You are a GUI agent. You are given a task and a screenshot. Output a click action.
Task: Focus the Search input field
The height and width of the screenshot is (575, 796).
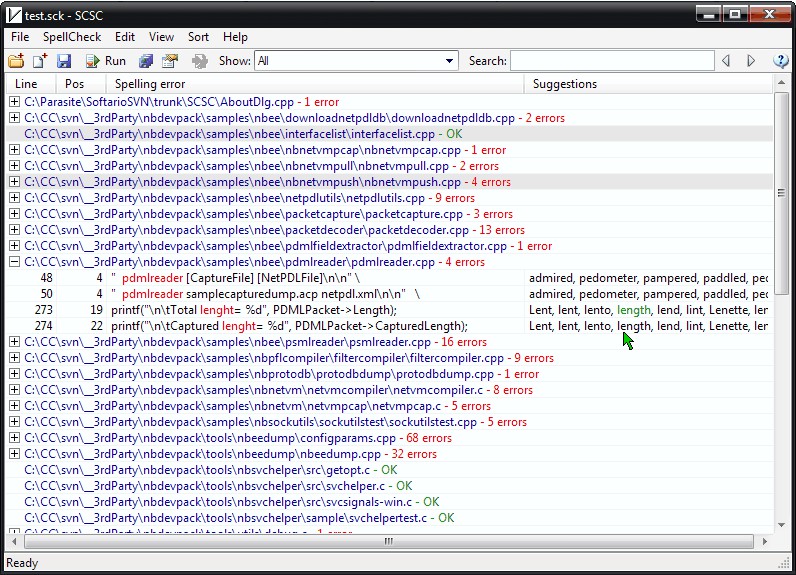(x=612, y=61)
